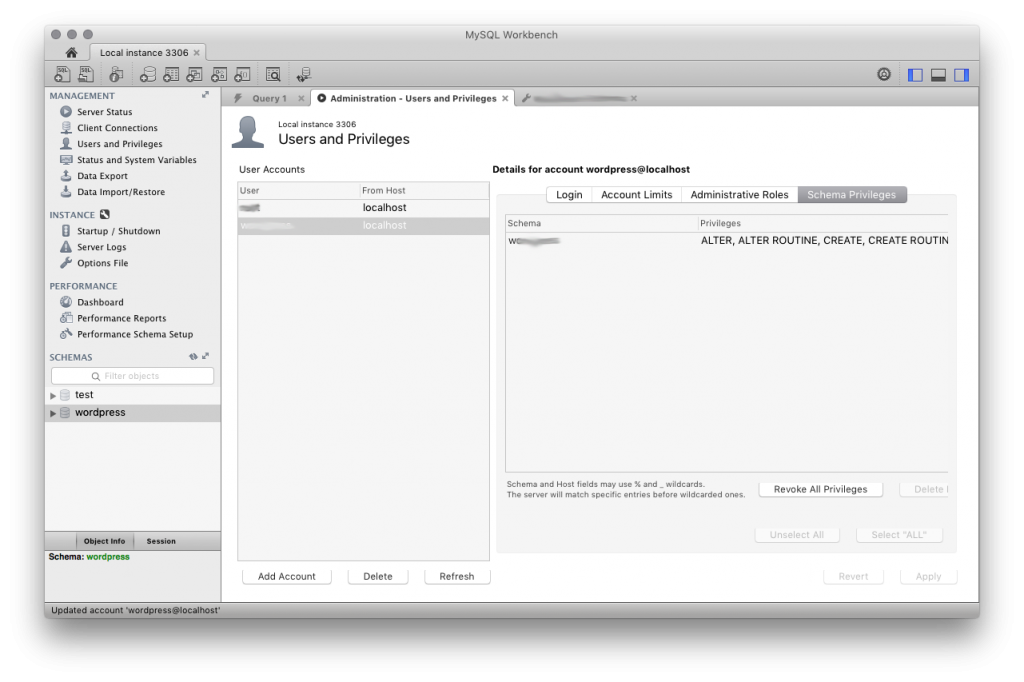Screen dimensions: 1024x682
Task: Select the Schema Privileges tab
Action: point(852,195)
